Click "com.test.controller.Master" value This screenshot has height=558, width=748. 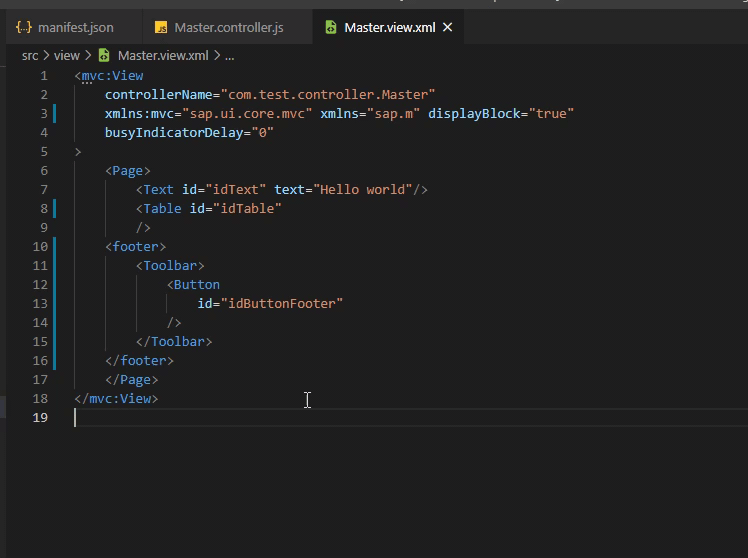(x=328, y=94)
